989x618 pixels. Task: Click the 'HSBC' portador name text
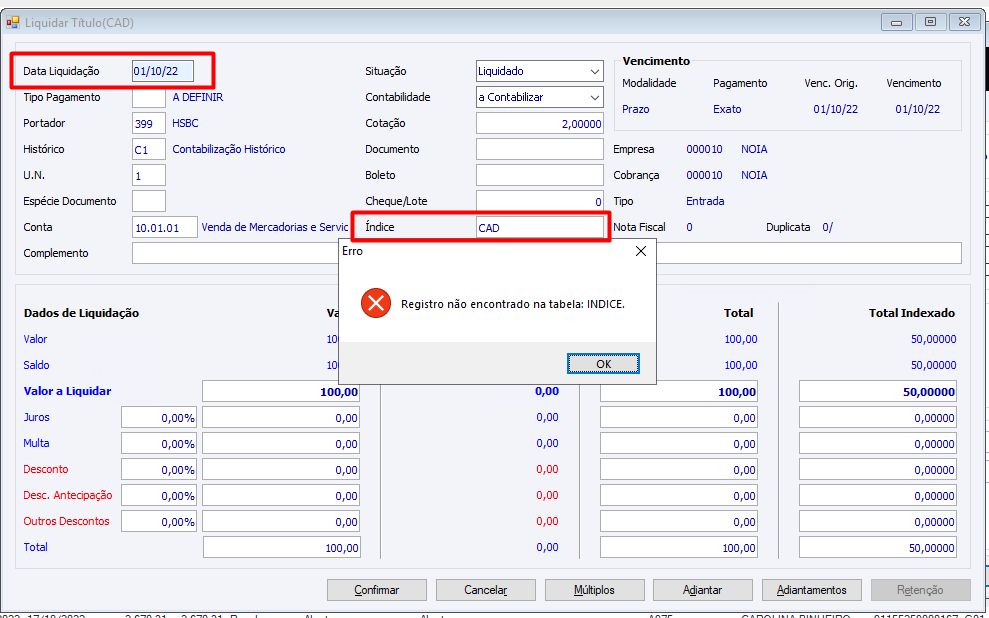185,124
